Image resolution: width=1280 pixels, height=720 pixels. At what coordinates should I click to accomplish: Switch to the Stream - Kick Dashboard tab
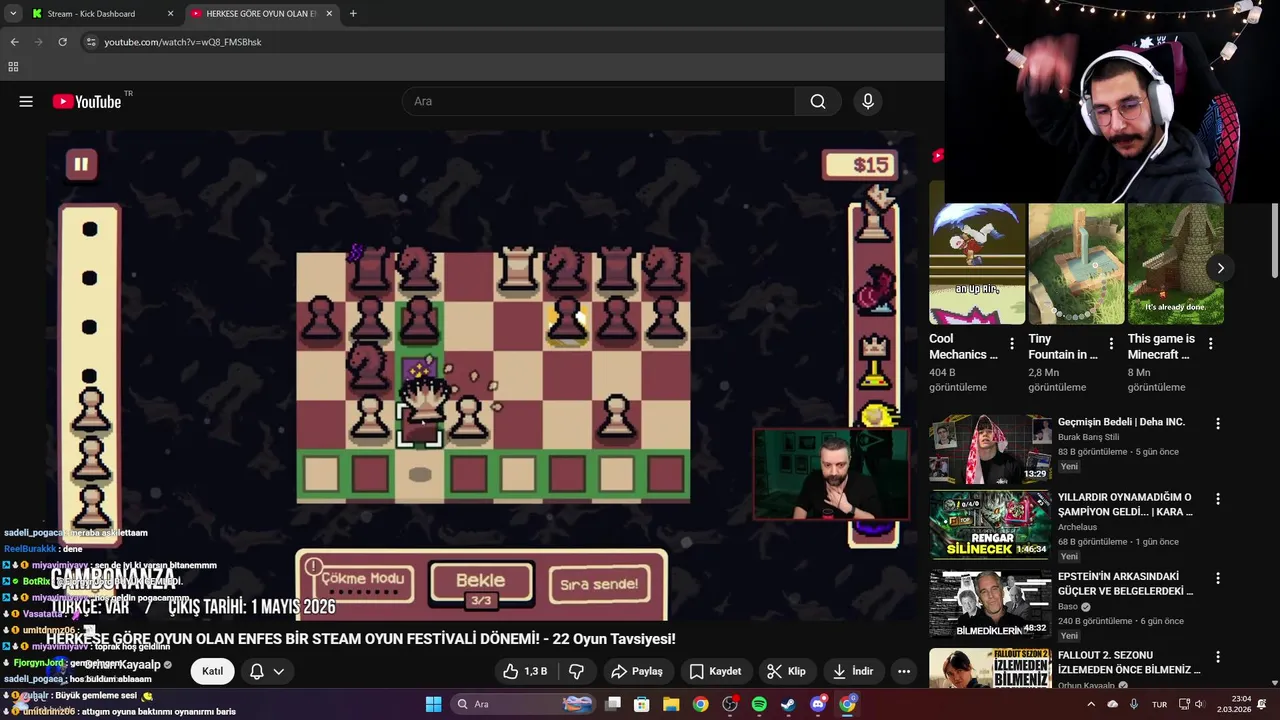(100, 14)
